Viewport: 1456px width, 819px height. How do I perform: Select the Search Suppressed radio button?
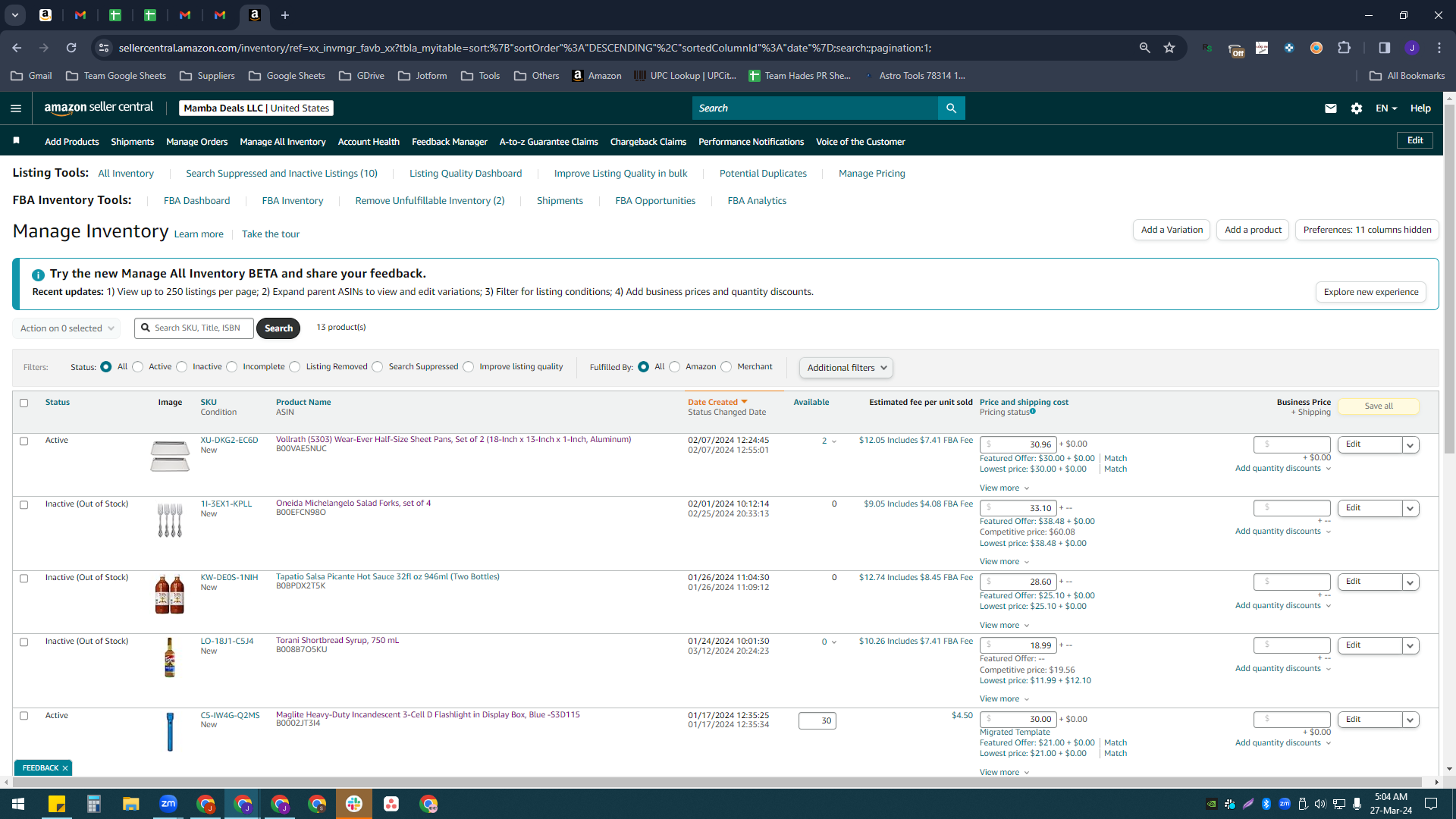tap(378, 367)
